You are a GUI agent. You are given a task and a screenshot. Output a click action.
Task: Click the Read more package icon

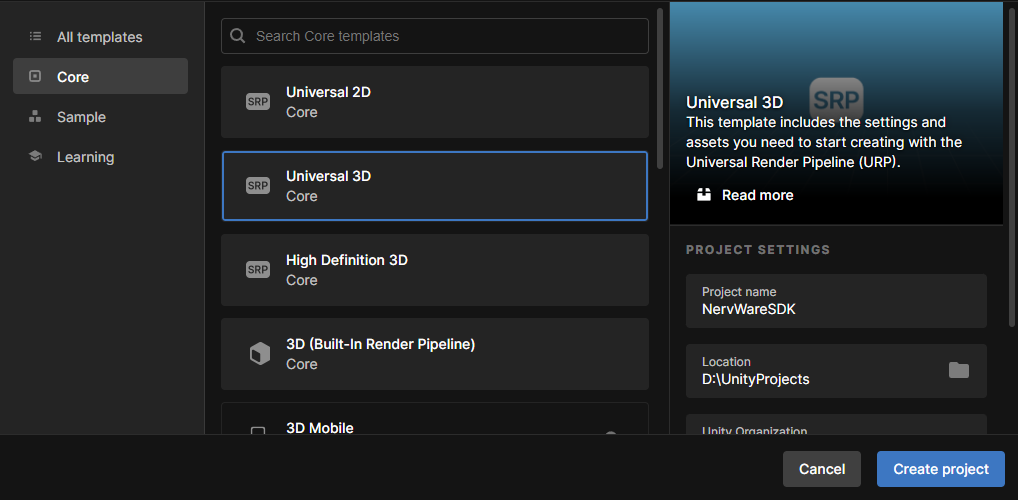(704, 195)
